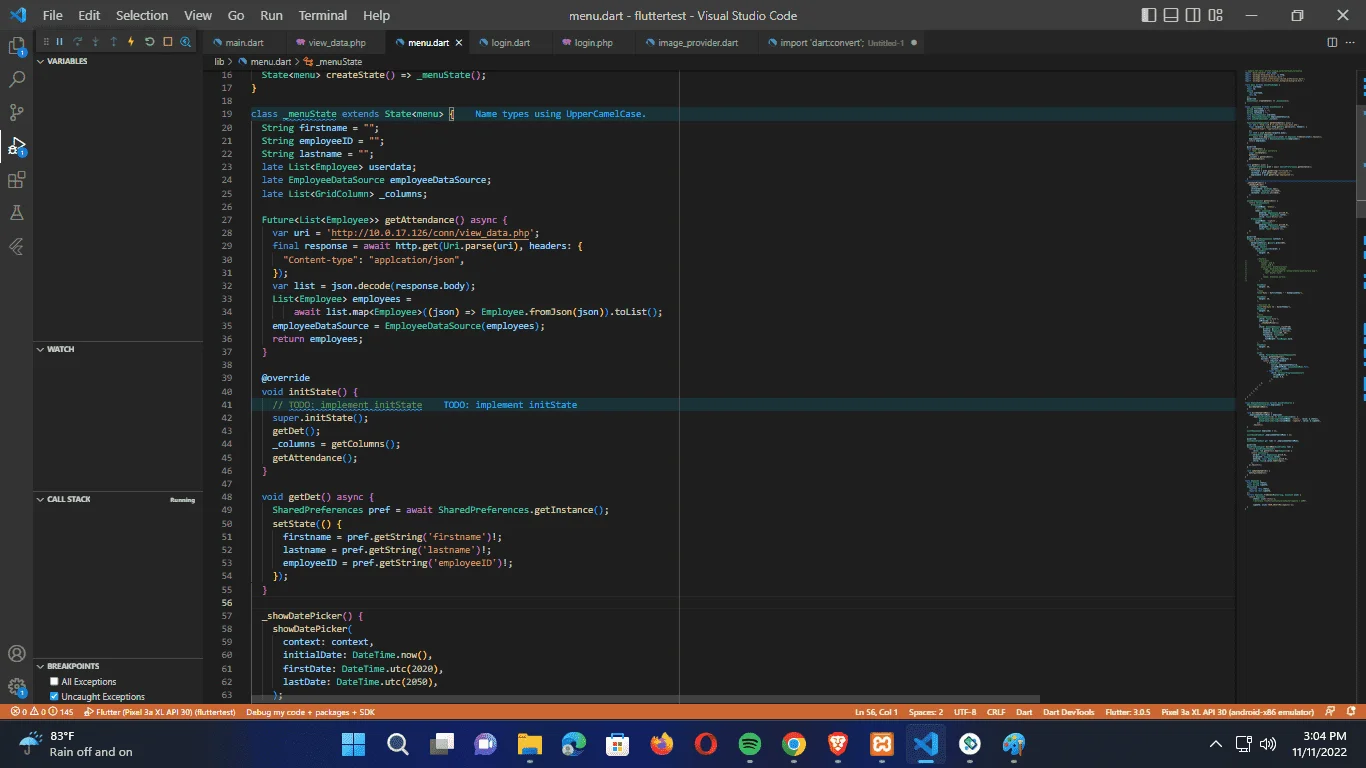Image resolution: width=1366 pixels, height=768 pixels.
Task: Open the Testing flask view
Action: (x=16, y=213)
